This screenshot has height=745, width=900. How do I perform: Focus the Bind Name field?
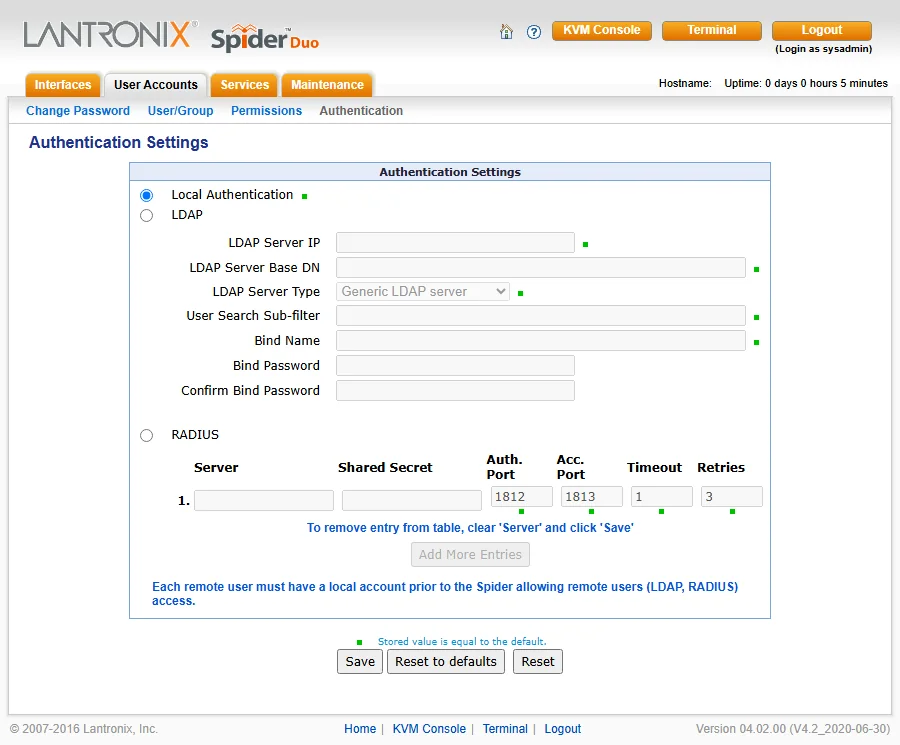[541, 340]
